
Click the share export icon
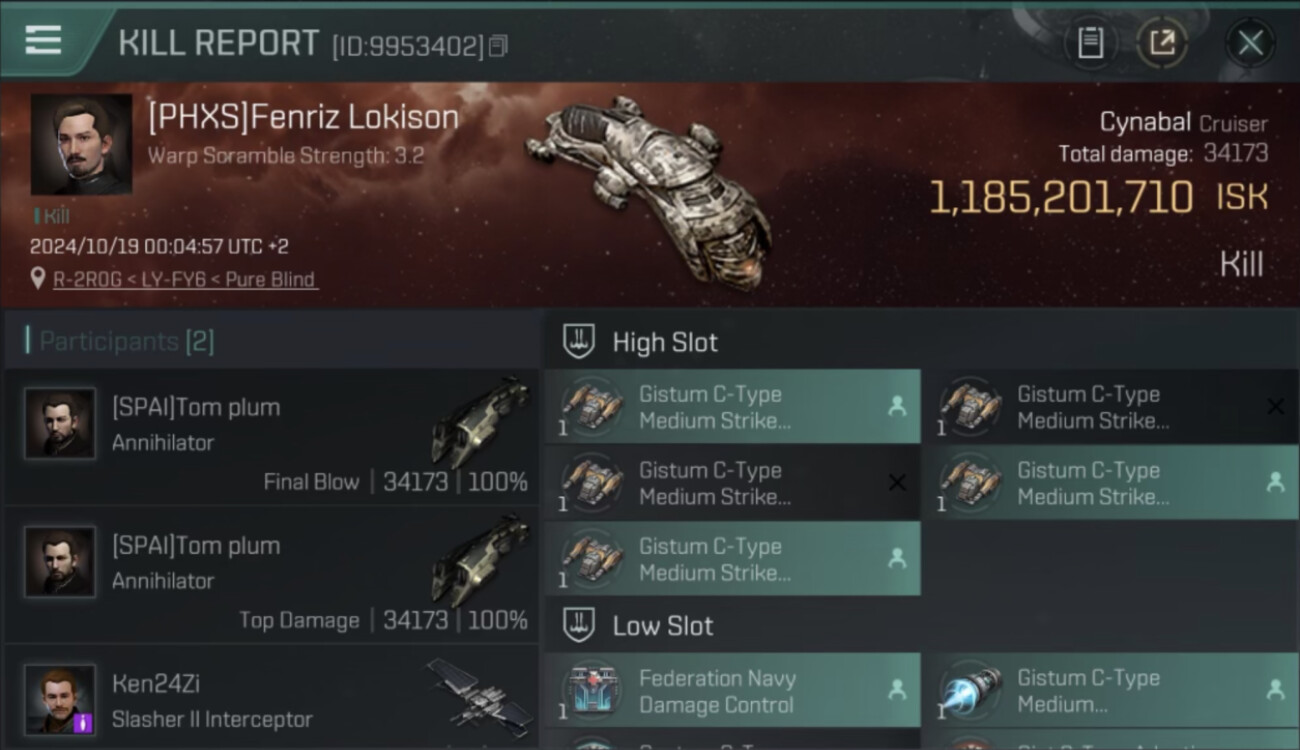pyautogui.click(x=1162, y=43)
